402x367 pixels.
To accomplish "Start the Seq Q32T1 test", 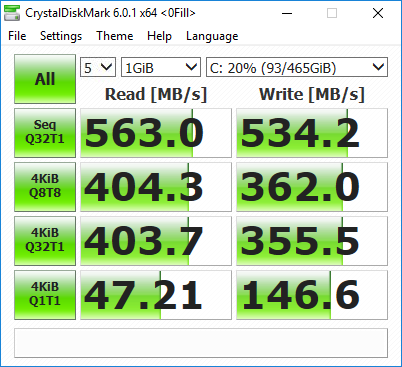I will [45, 133].
